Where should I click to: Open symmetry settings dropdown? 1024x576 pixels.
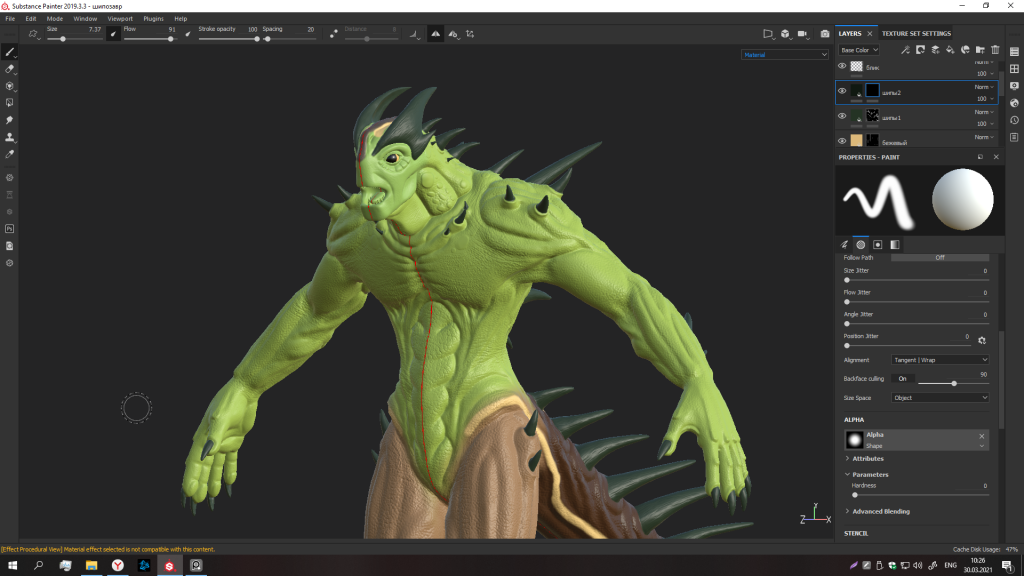453,34
